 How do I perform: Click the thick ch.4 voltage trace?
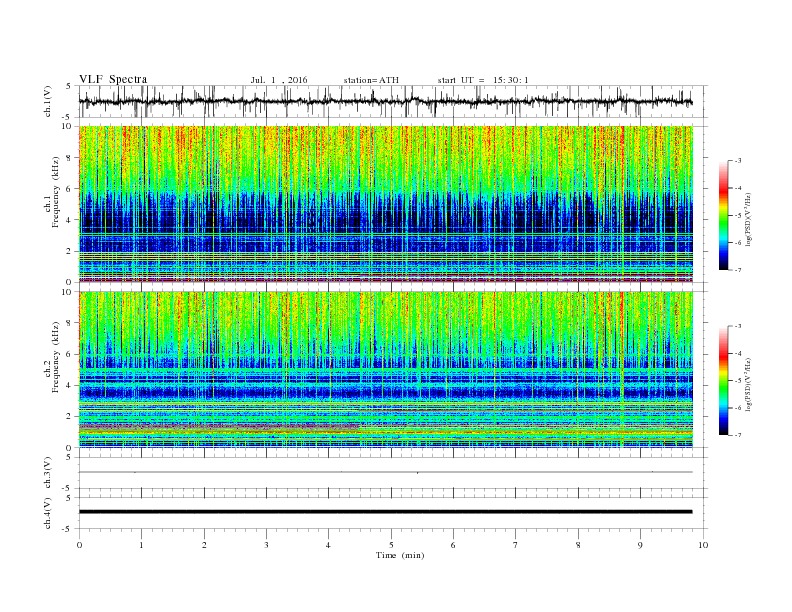pyautogui.click(x=386, y=512)
